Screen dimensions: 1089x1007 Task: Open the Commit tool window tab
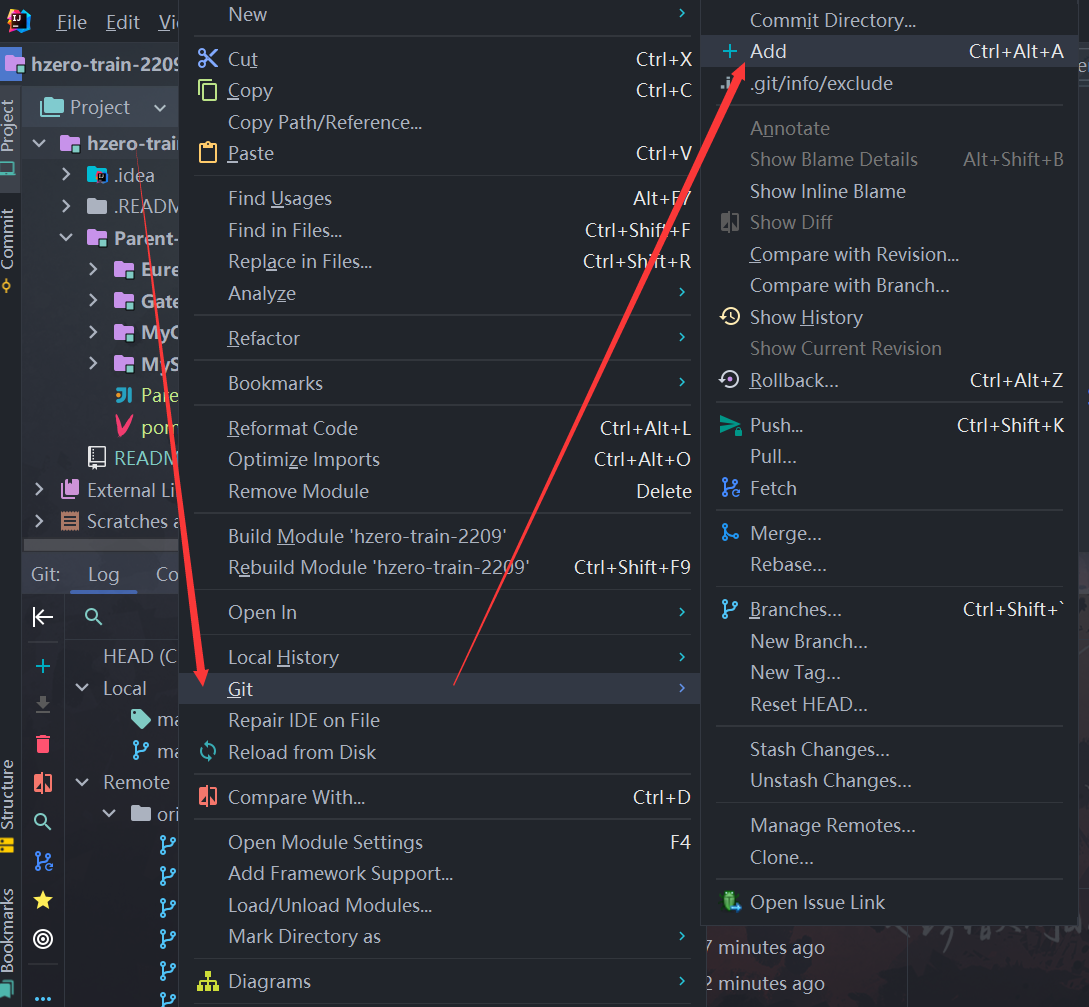(x=8, y=249)
